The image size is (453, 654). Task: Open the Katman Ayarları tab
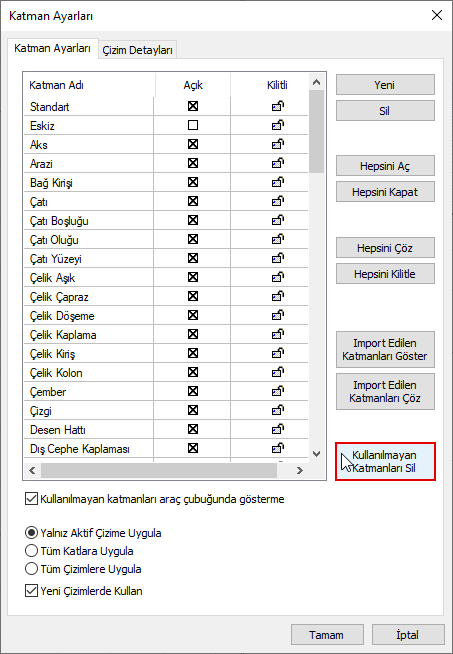[x=53, y=48]
